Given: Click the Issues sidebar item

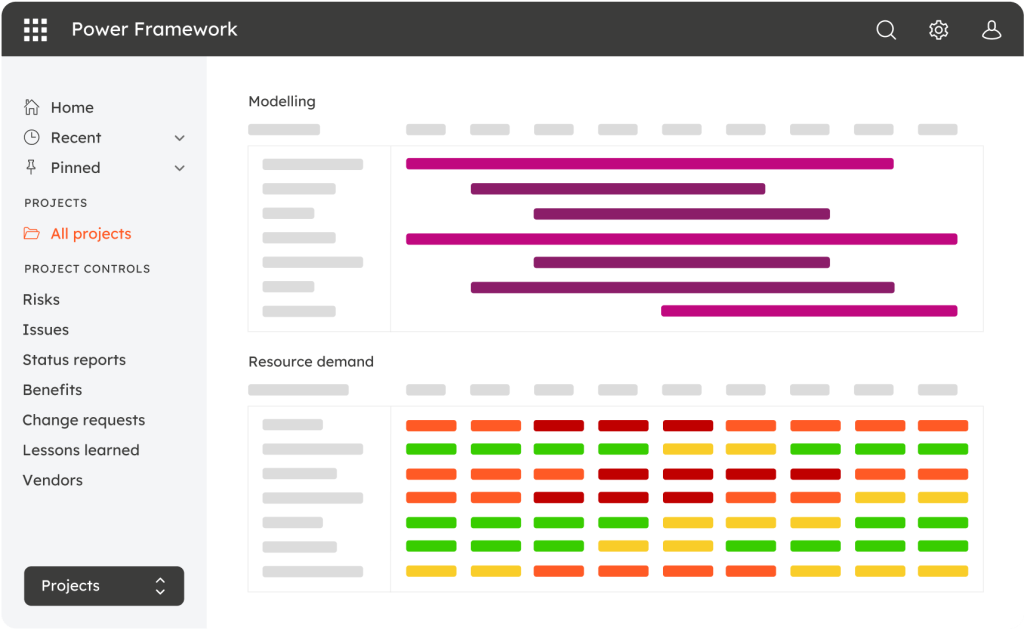Looking at the screenshot, I should point(46,330).
